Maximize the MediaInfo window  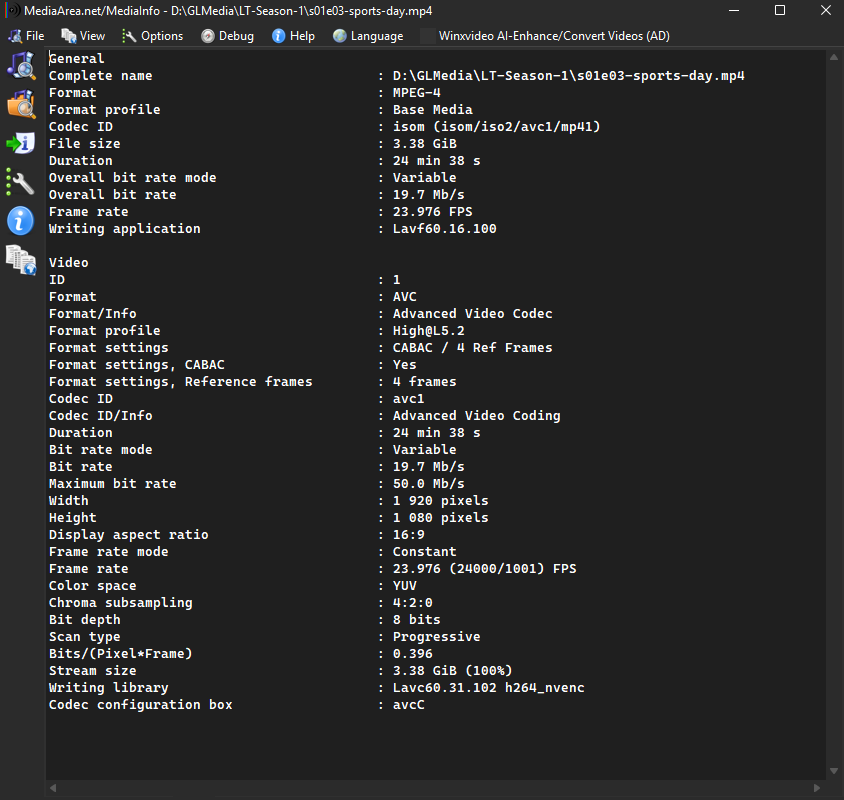780,11
